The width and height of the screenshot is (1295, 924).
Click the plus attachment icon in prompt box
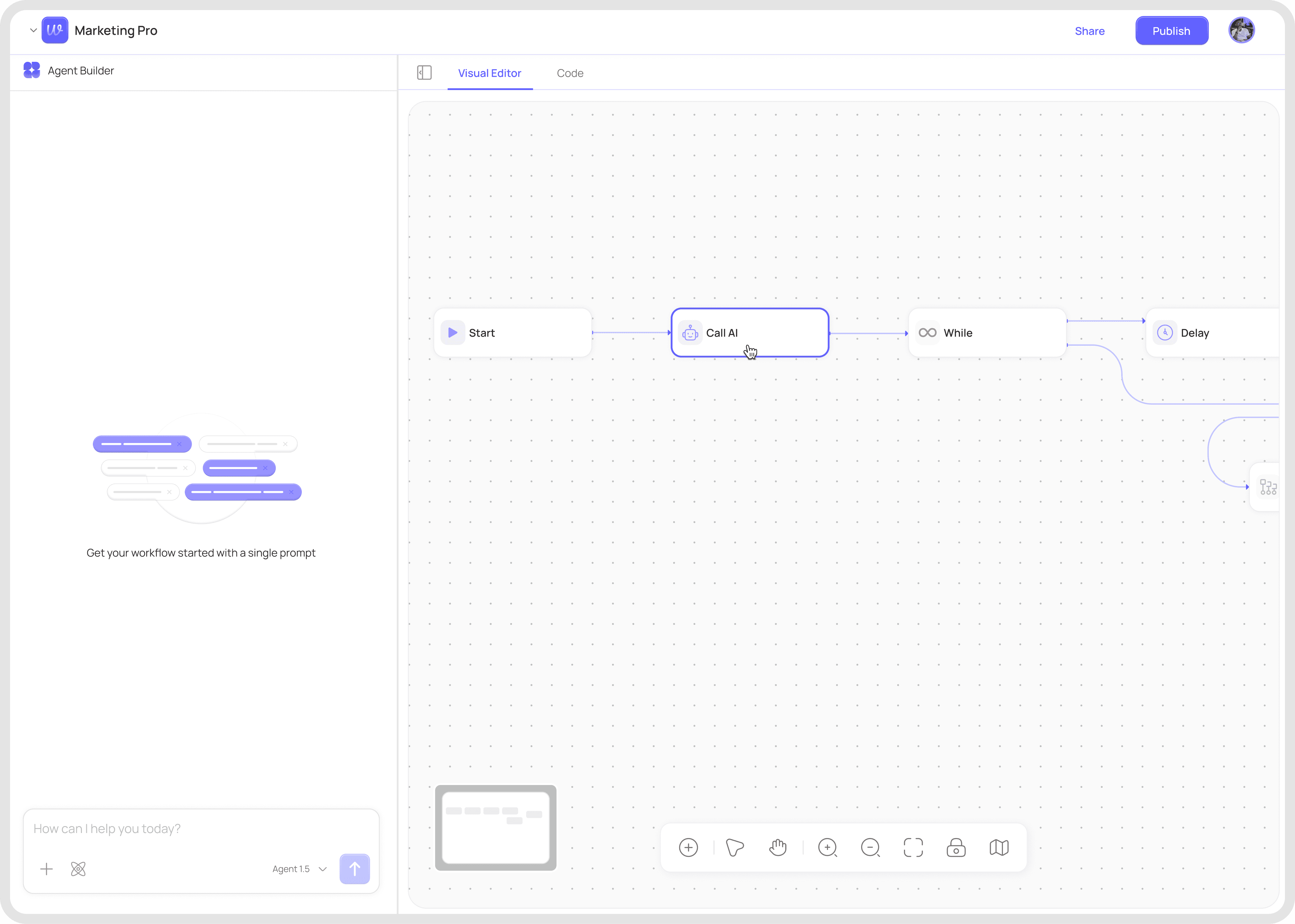[x=47, y=869]
